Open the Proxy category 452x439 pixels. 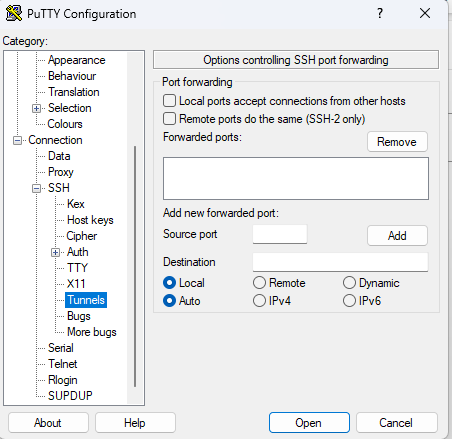(x=61, y=172)
